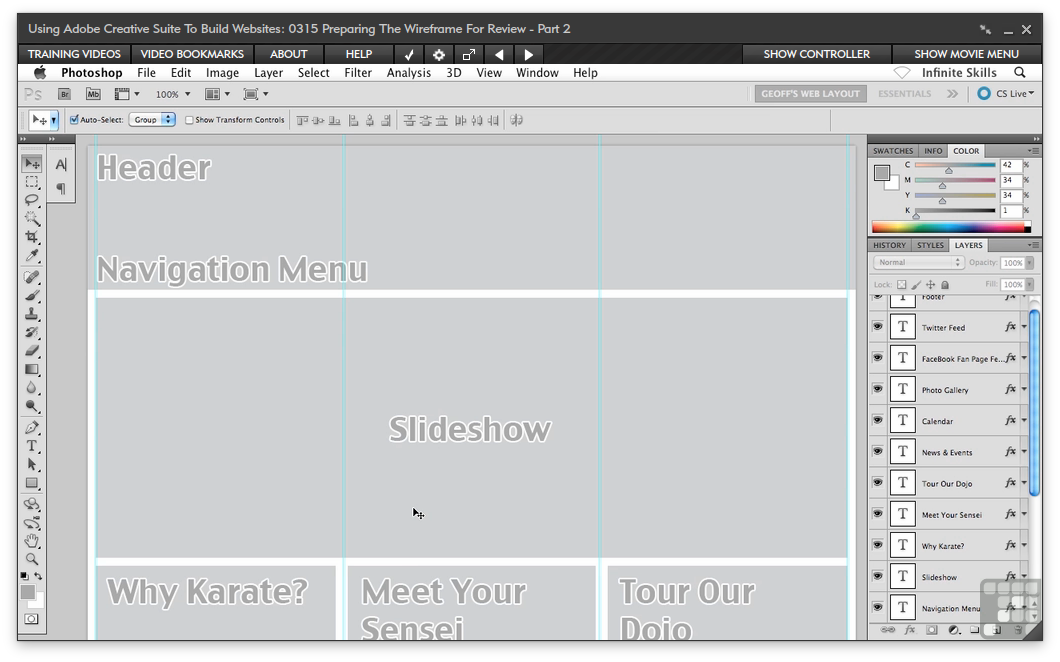Hide the Tour Our Dojo layer

click(x=877, y=482)
